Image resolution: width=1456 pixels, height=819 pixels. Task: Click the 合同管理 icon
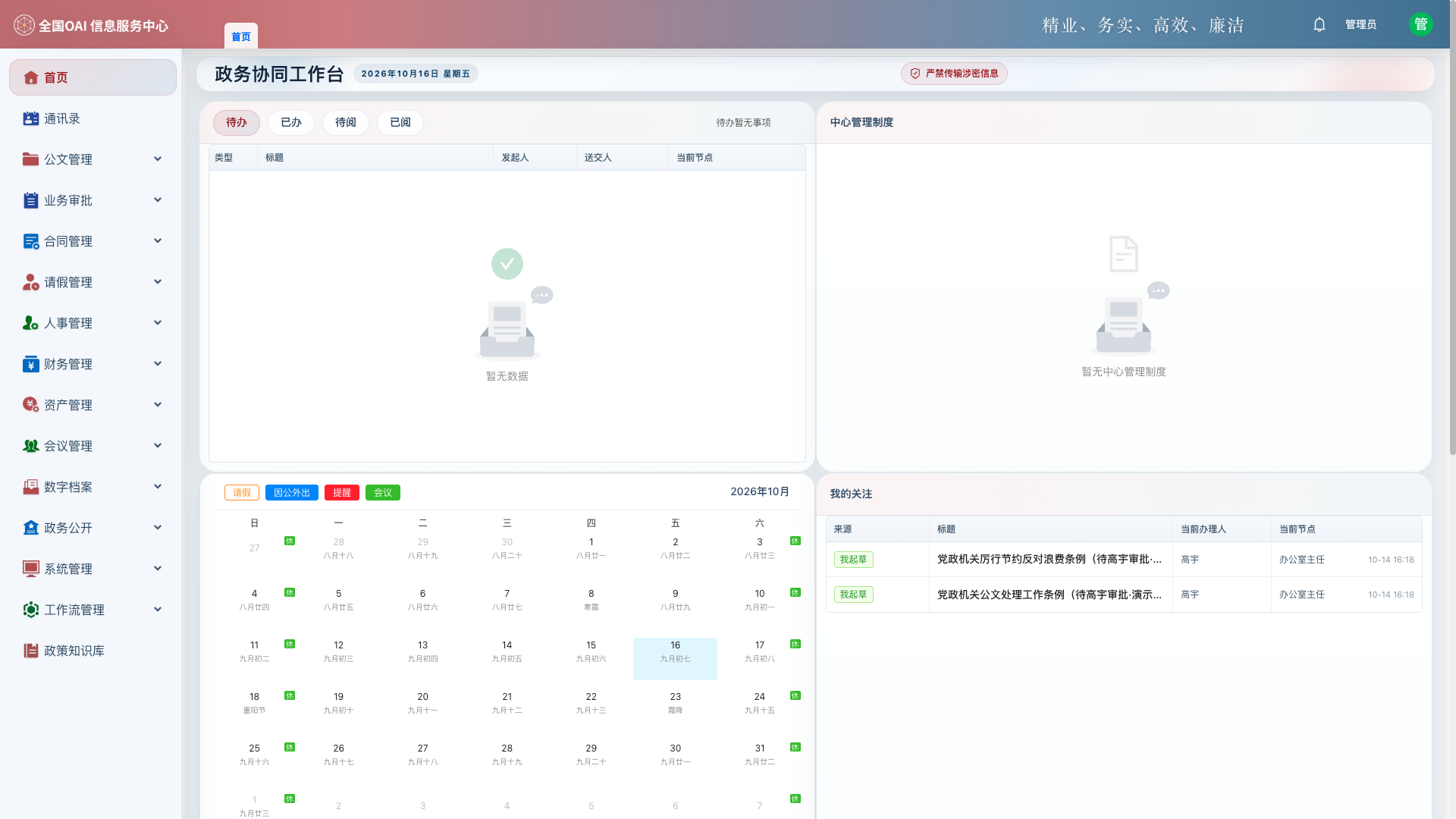[x=31, y=241]
